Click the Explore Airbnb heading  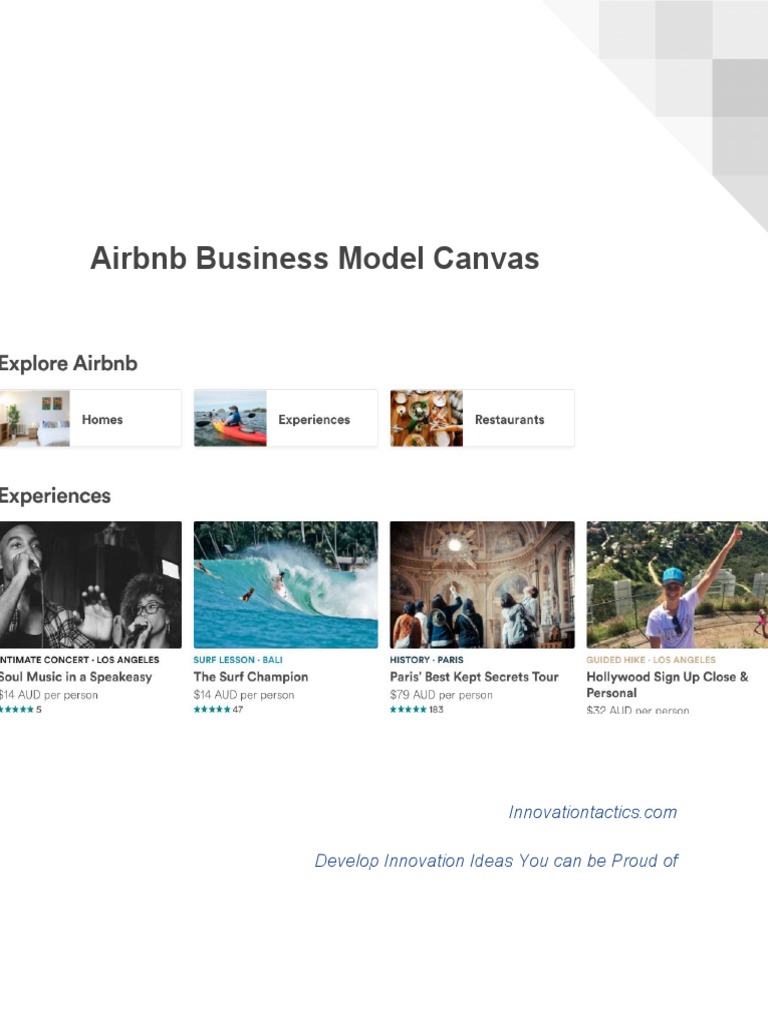(x=68, y=364)
